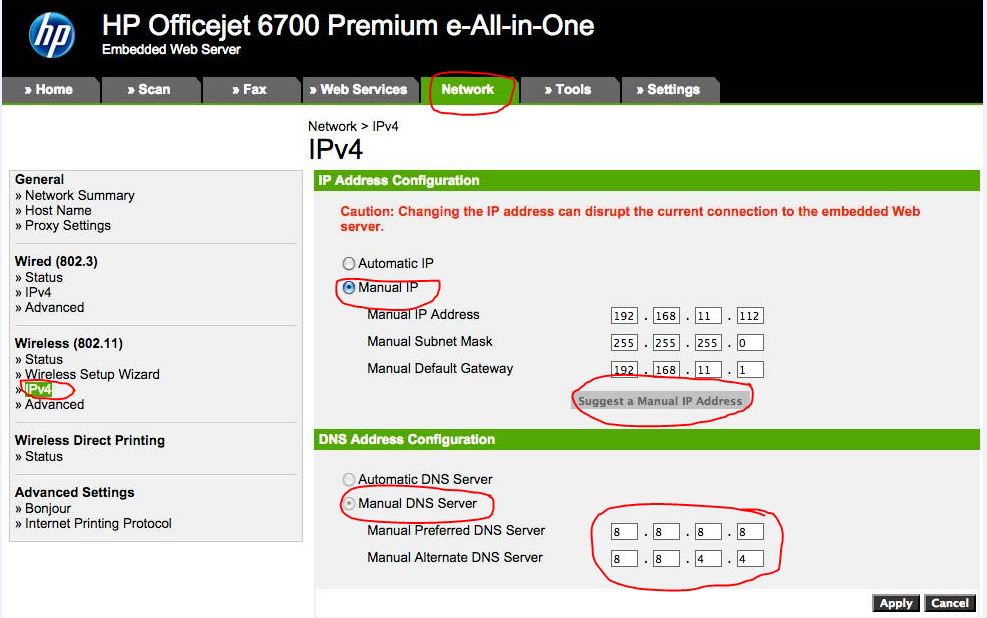Open the Fax tab
987x618 pixels.
(x=250, y=90)
